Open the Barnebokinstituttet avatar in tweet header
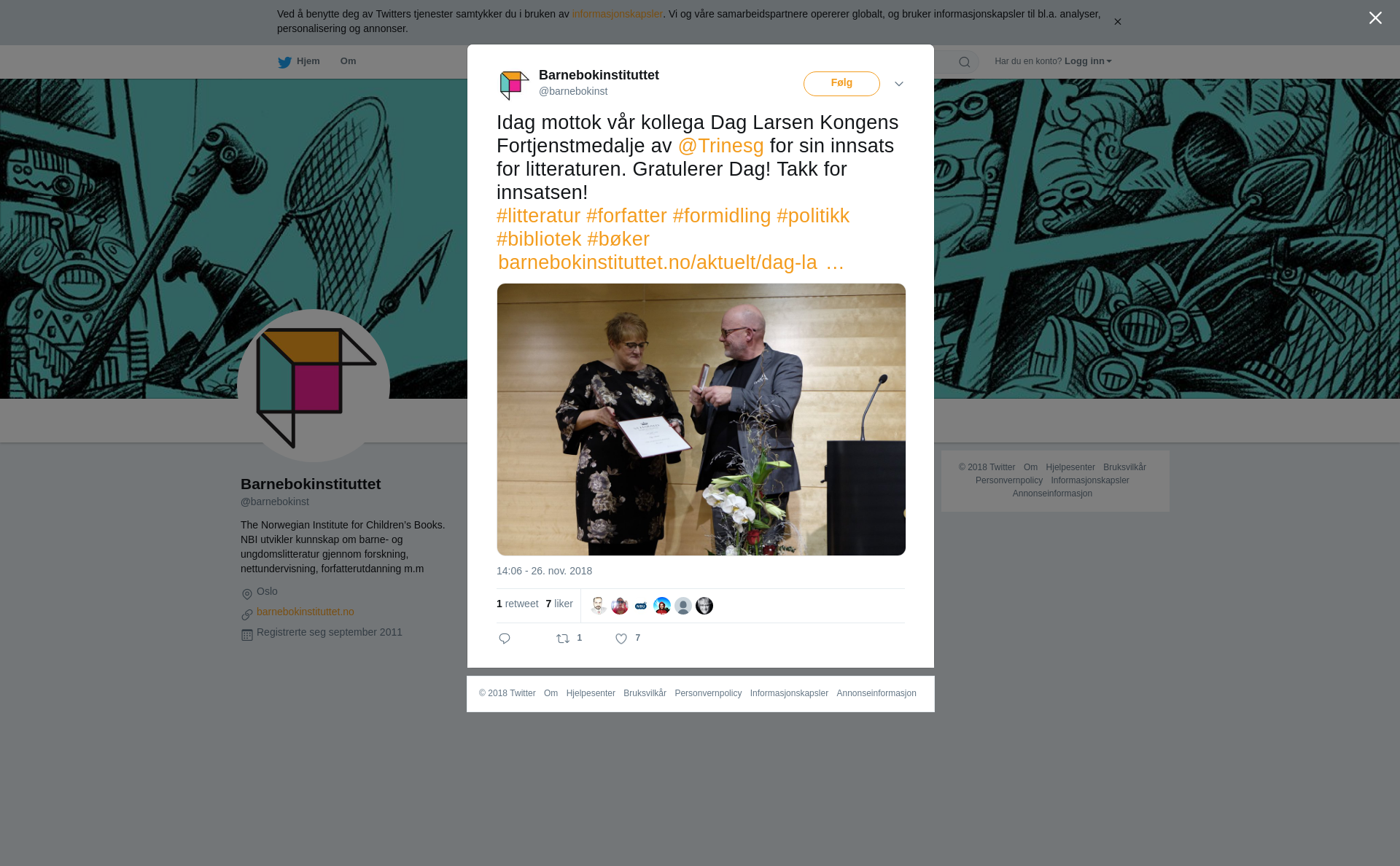The width and height of the screenshot is (1400, 866). pyautogui.click(x=514, y=85)
